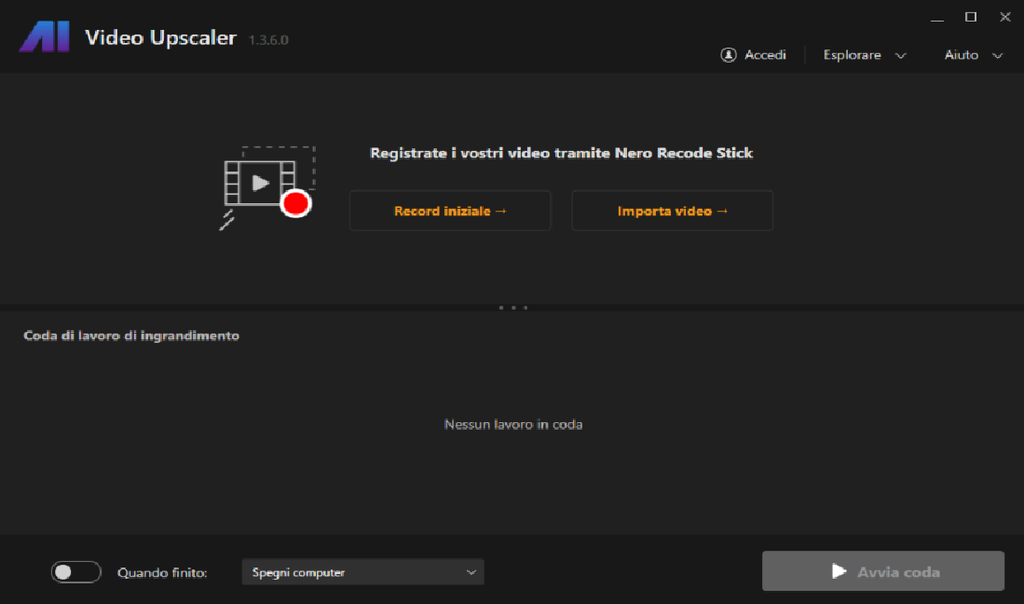
Task: Click the user account icon beside Accedi
Action: click(728, 55)
